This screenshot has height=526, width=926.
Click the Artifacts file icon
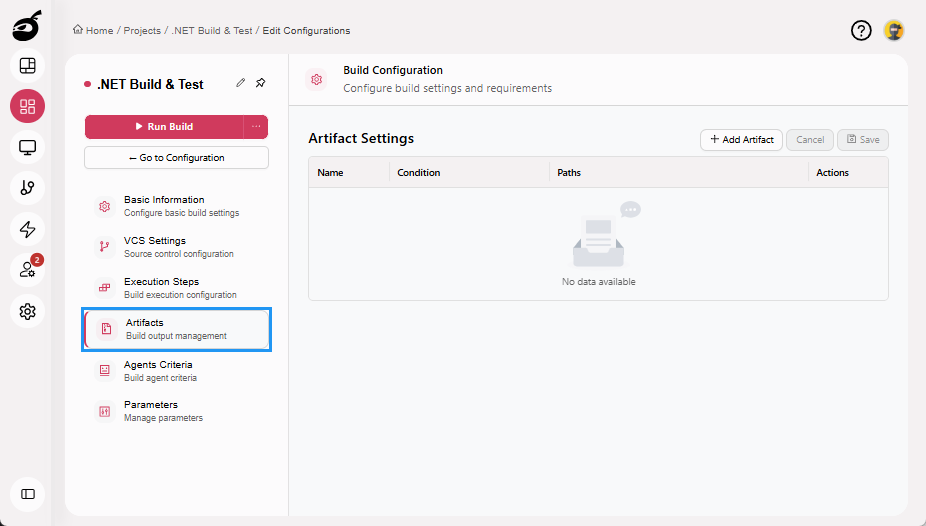[x=106, y=329]
